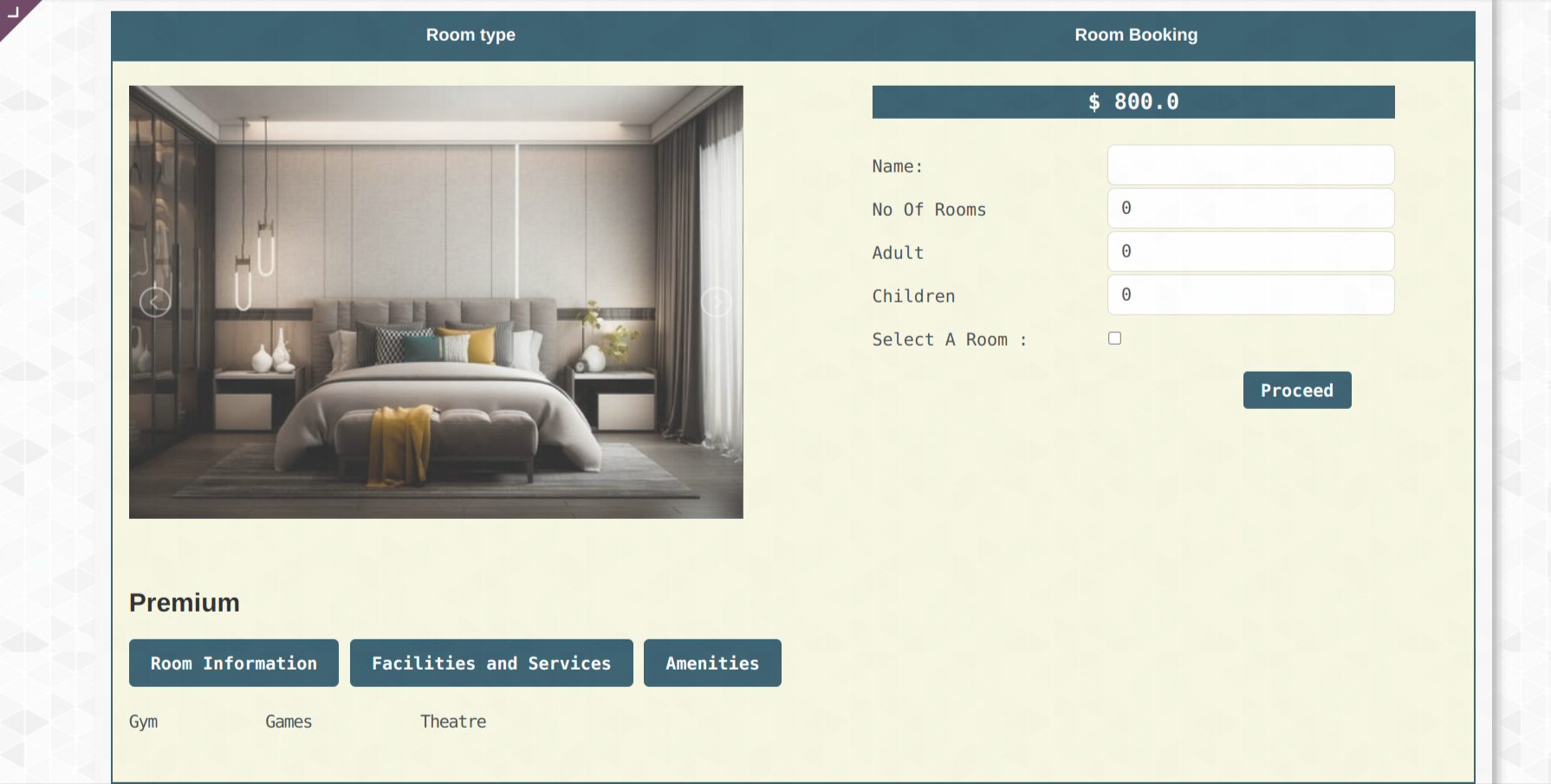1551x784 pixels.
Task: Focus the Name input field
Action: [1250, 165]
